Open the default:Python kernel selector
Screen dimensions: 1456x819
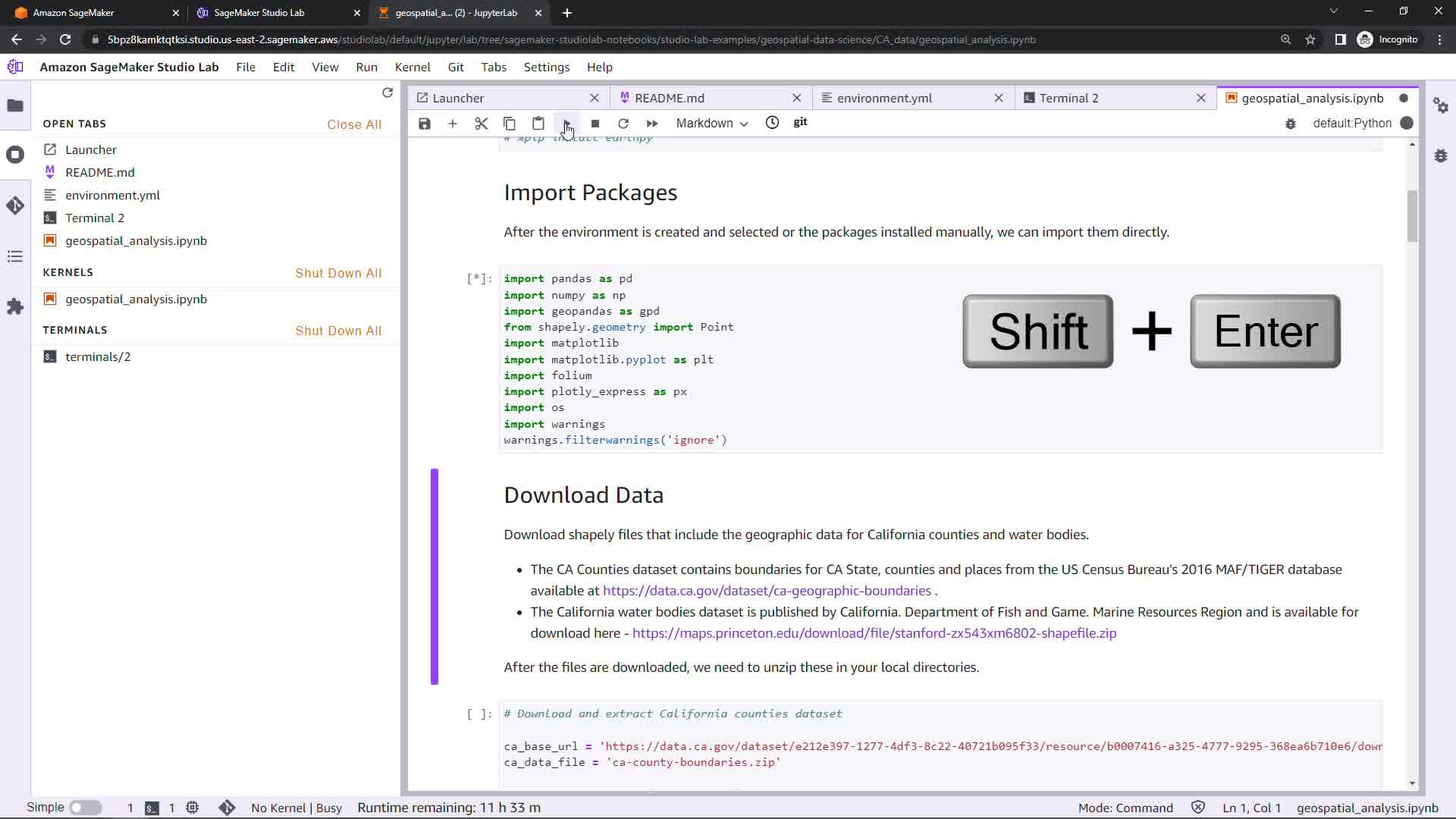pyautogui.click(x=1351, y=124)
